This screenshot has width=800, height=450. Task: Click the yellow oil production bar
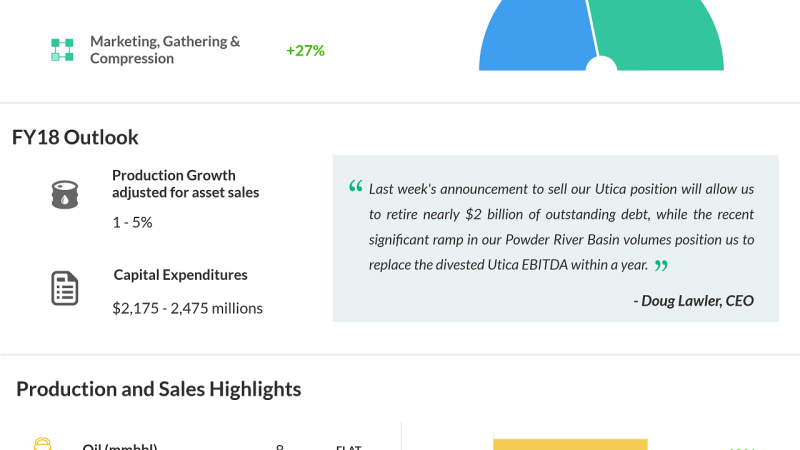(x=570, y=444)
